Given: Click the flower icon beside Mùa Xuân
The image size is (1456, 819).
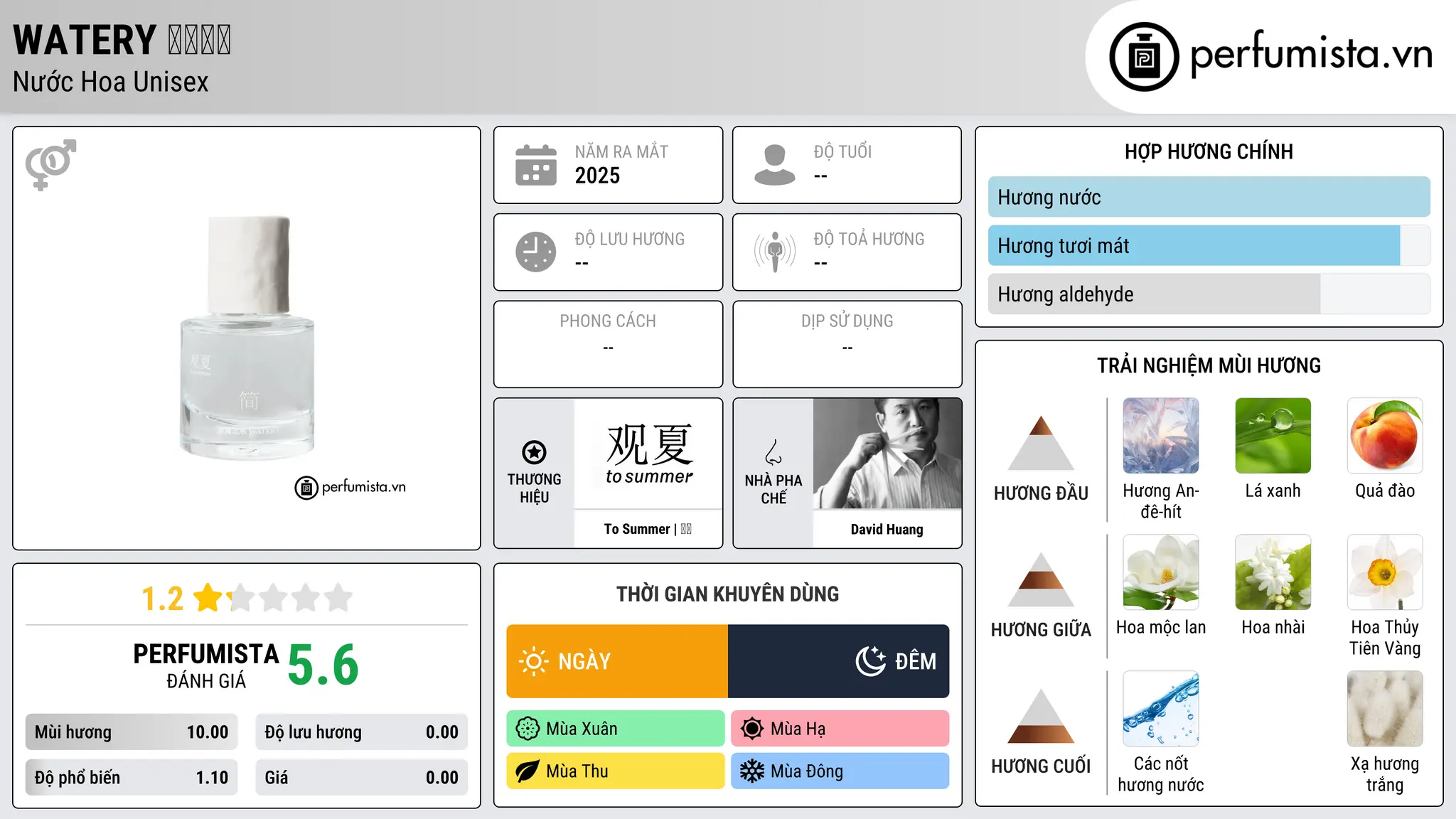Looking at the screenshot, I should tap(528, 729).
